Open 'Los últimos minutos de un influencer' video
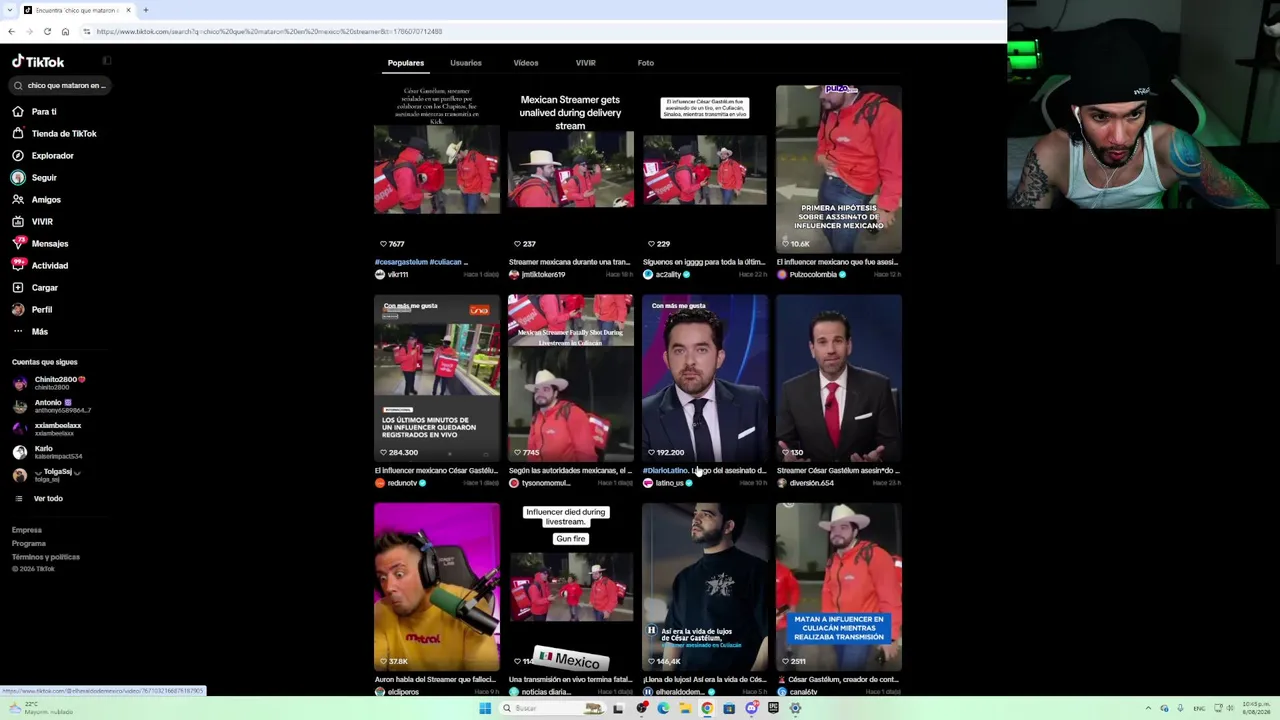This screenshot has height=720, width=1280. click(x=437, y=378)
